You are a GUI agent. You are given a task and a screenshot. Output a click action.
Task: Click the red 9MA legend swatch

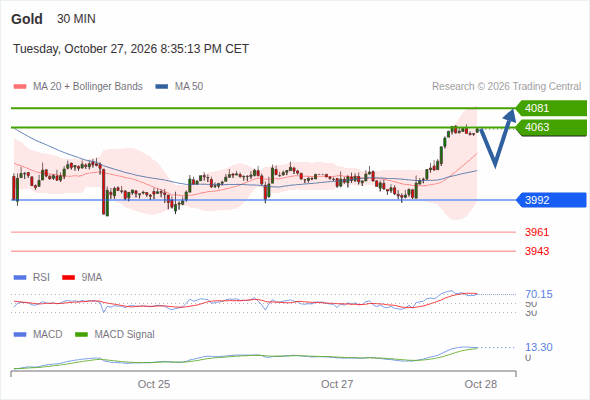[68, 278]
